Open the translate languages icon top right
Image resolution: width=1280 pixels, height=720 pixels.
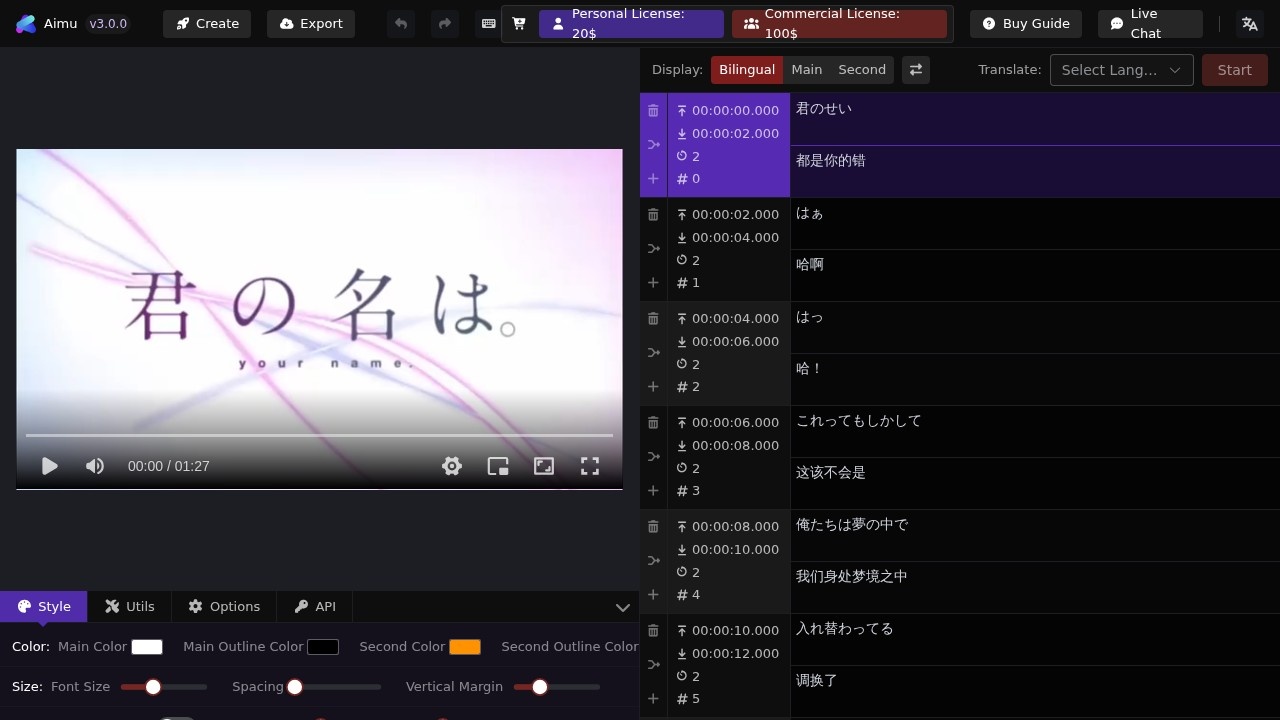tap(1249, 23)
